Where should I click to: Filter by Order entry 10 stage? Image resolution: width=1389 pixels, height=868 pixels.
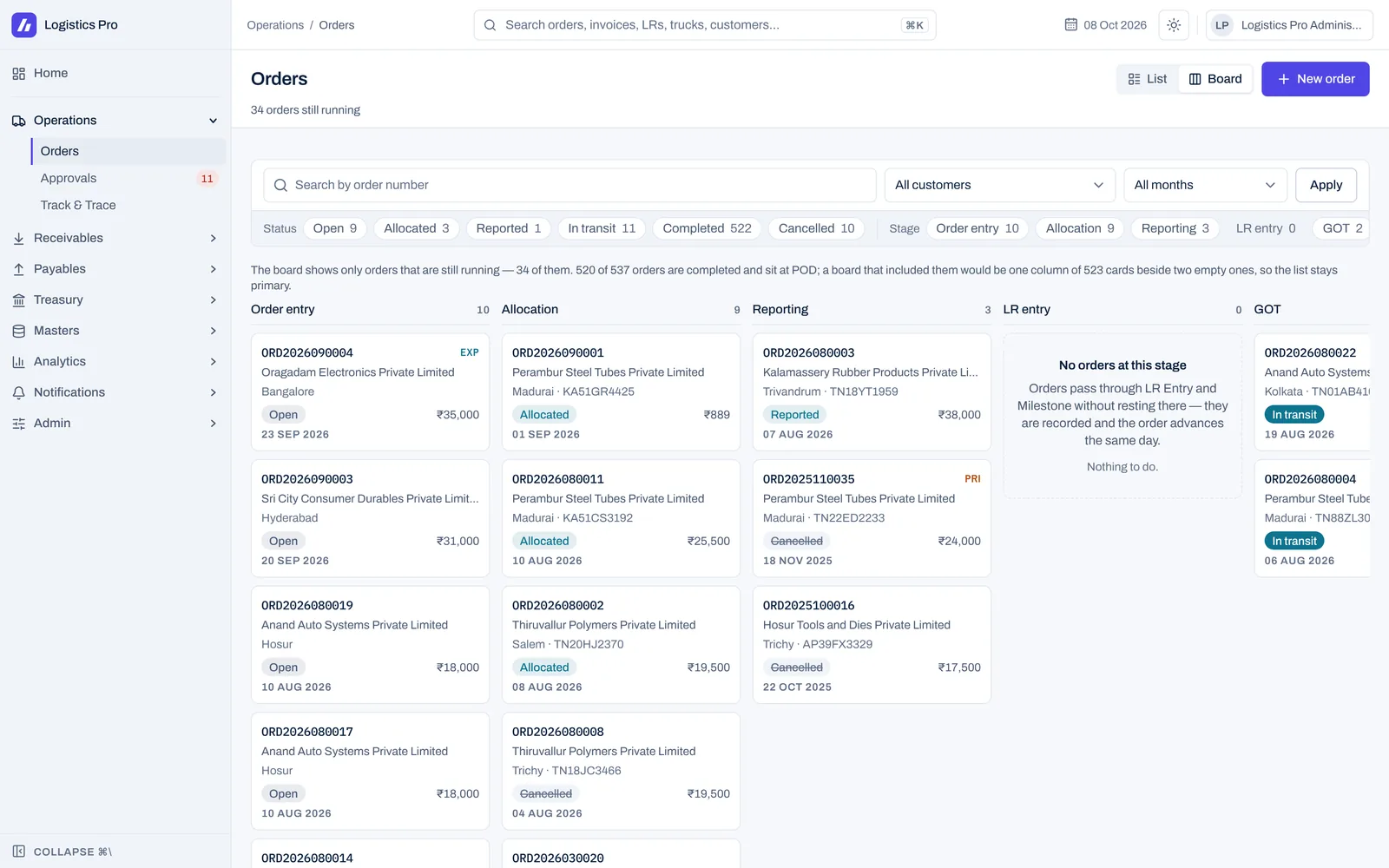pyautogui.click(x=978, y=228)
